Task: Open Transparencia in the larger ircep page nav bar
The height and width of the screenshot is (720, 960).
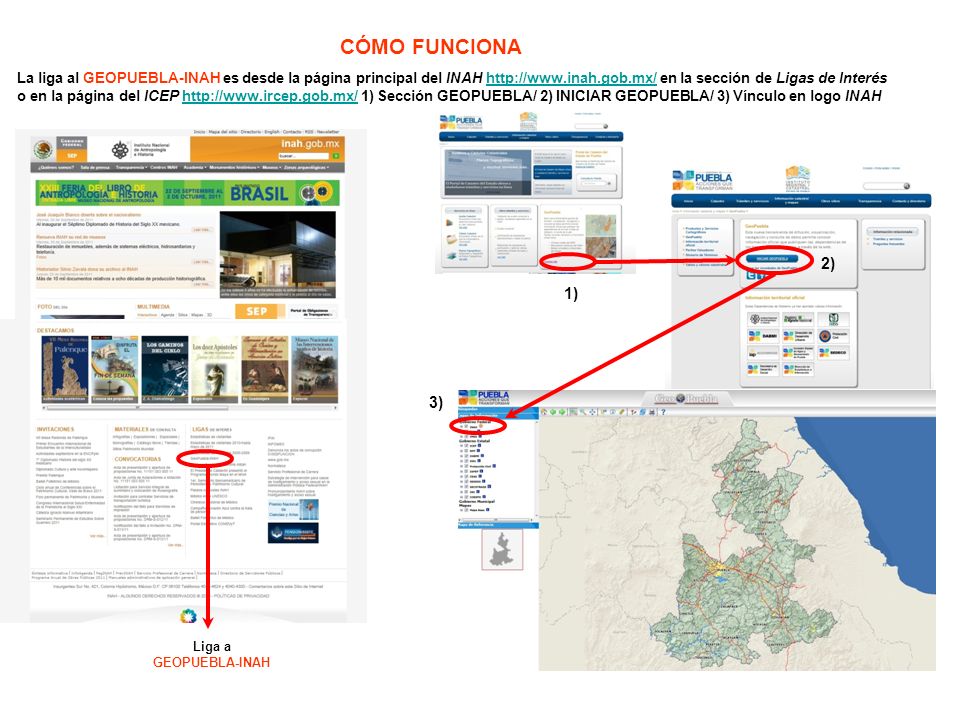Action: pos(869,201)
